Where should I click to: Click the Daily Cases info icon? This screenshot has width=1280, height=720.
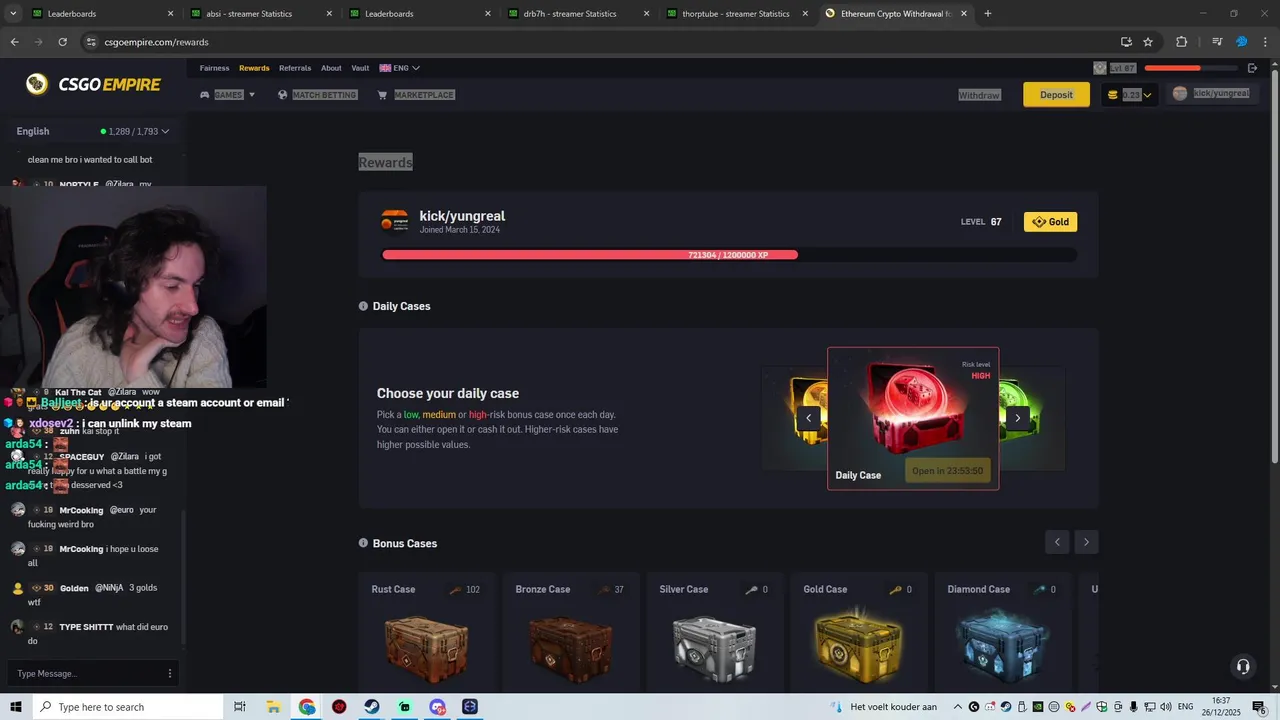click(363, 306)
